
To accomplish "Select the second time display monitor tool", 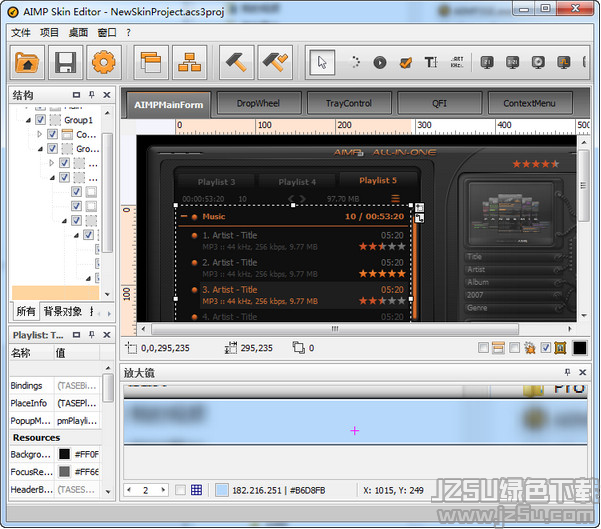I will click(x=512, y=62).
